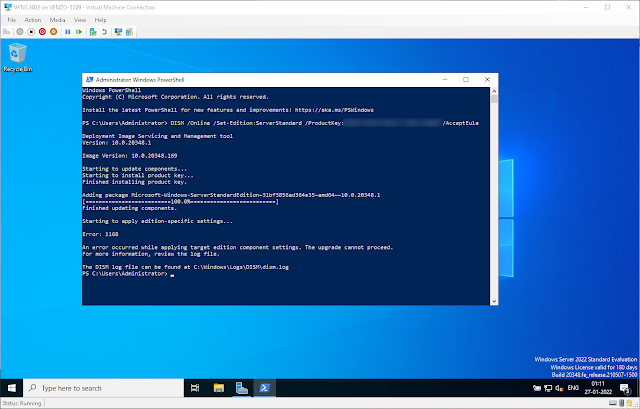The width and height of the screenshot is (640, 409).
Task: Click the 'Adding package Microsoft-Windows-ServerStandardEdition' line
Action: pos(231,195)
